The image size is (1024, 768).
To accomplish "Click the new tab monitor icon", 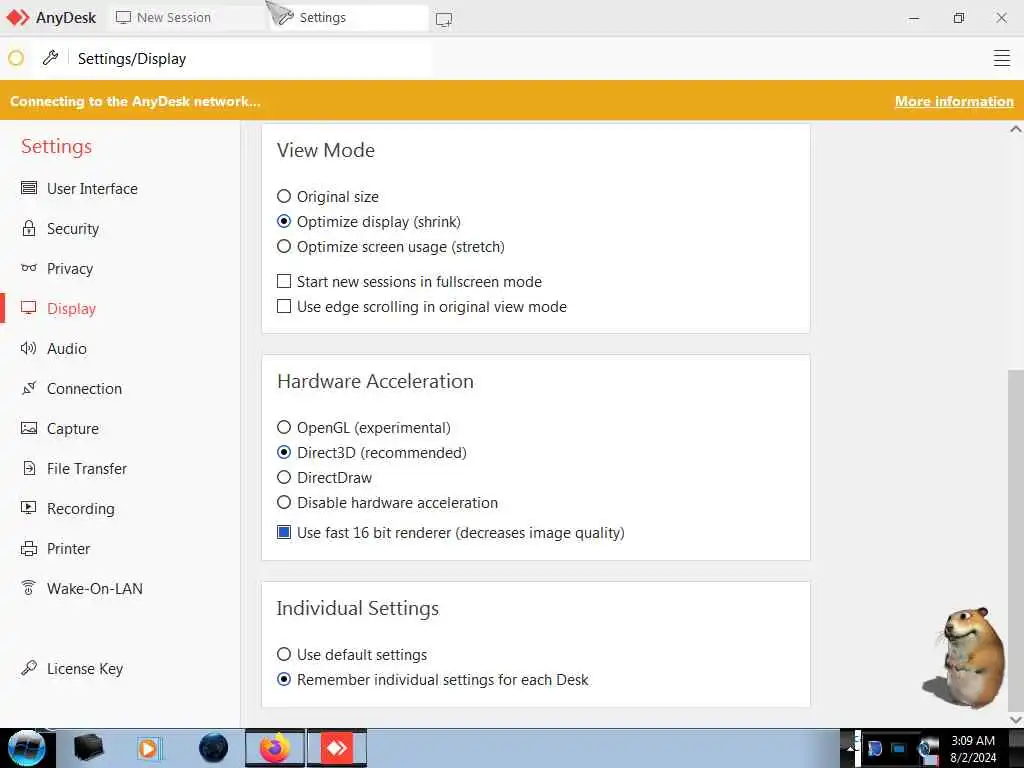I will [x=443, y=19].
